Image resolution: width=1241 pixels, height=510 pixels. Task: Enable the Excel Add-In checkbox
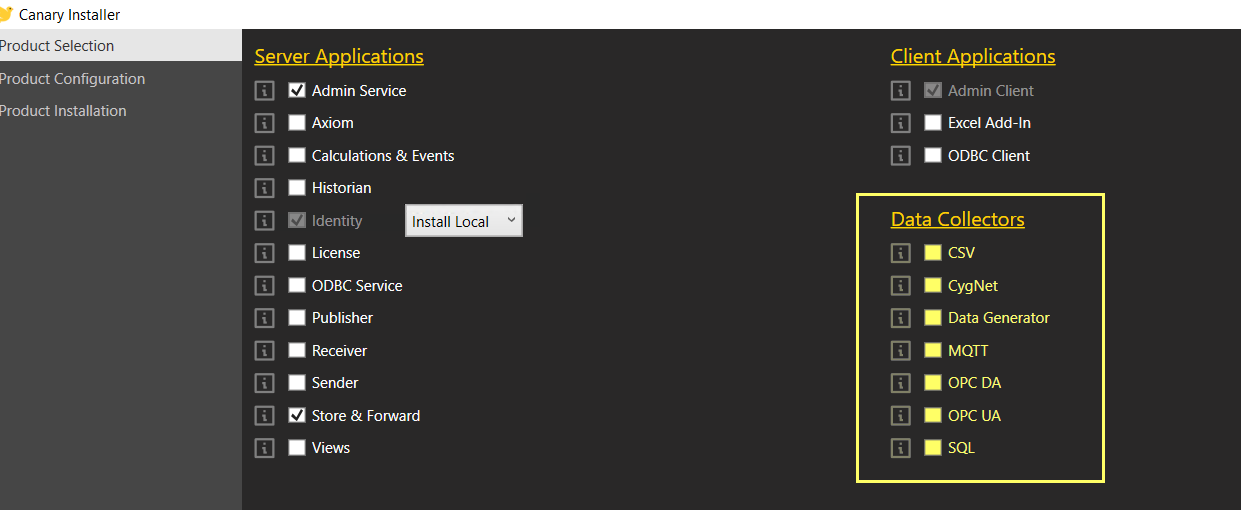coord(933,123)
